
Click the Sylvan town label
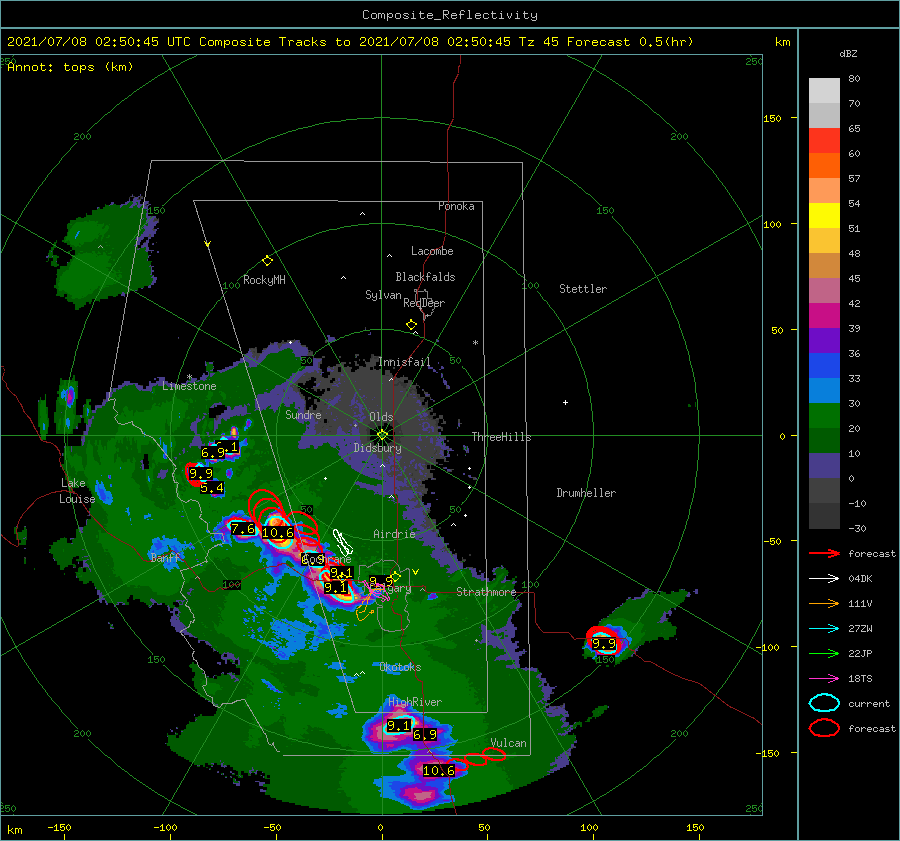pos(383,295)
